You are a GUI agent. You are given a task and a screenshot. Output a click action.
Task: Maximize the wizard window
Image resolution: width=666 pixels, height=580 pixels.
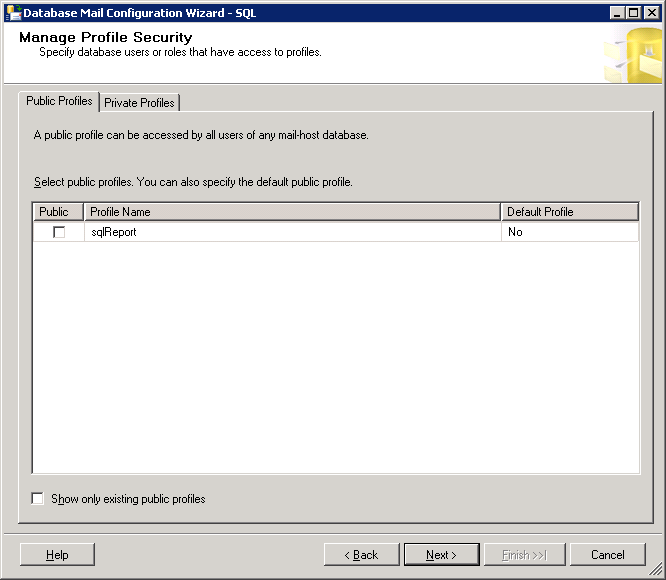pos(633,12)
